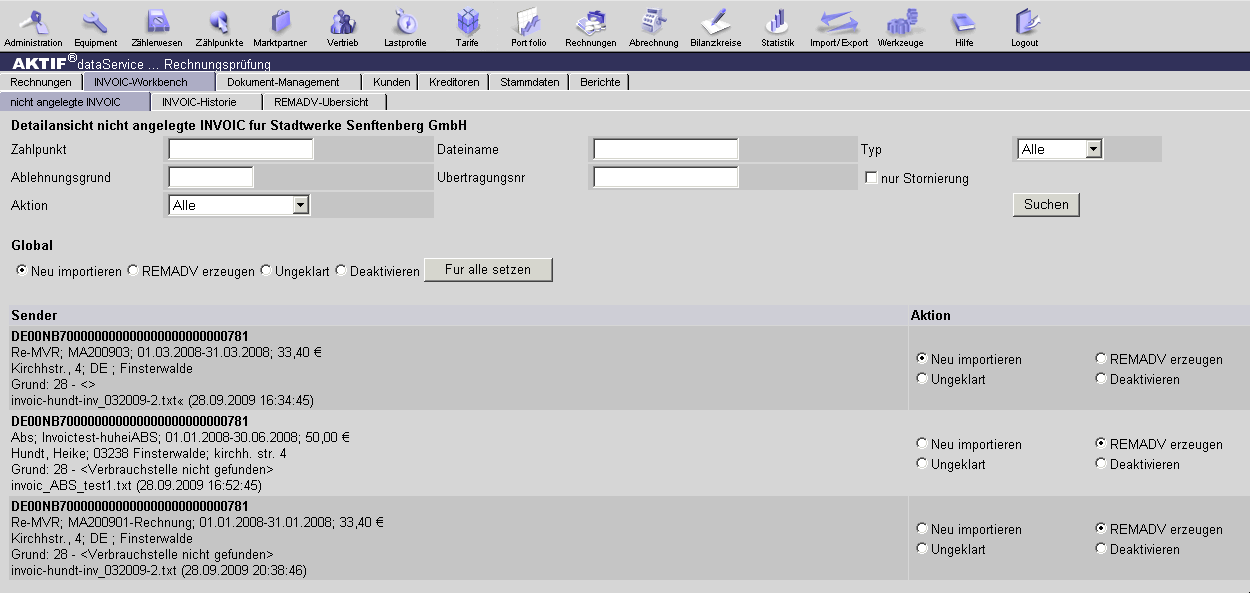Choose Deaktivieren for the first INVOIC entry
This screenshot has width=1250, height=593.
tap(1101, 379)
